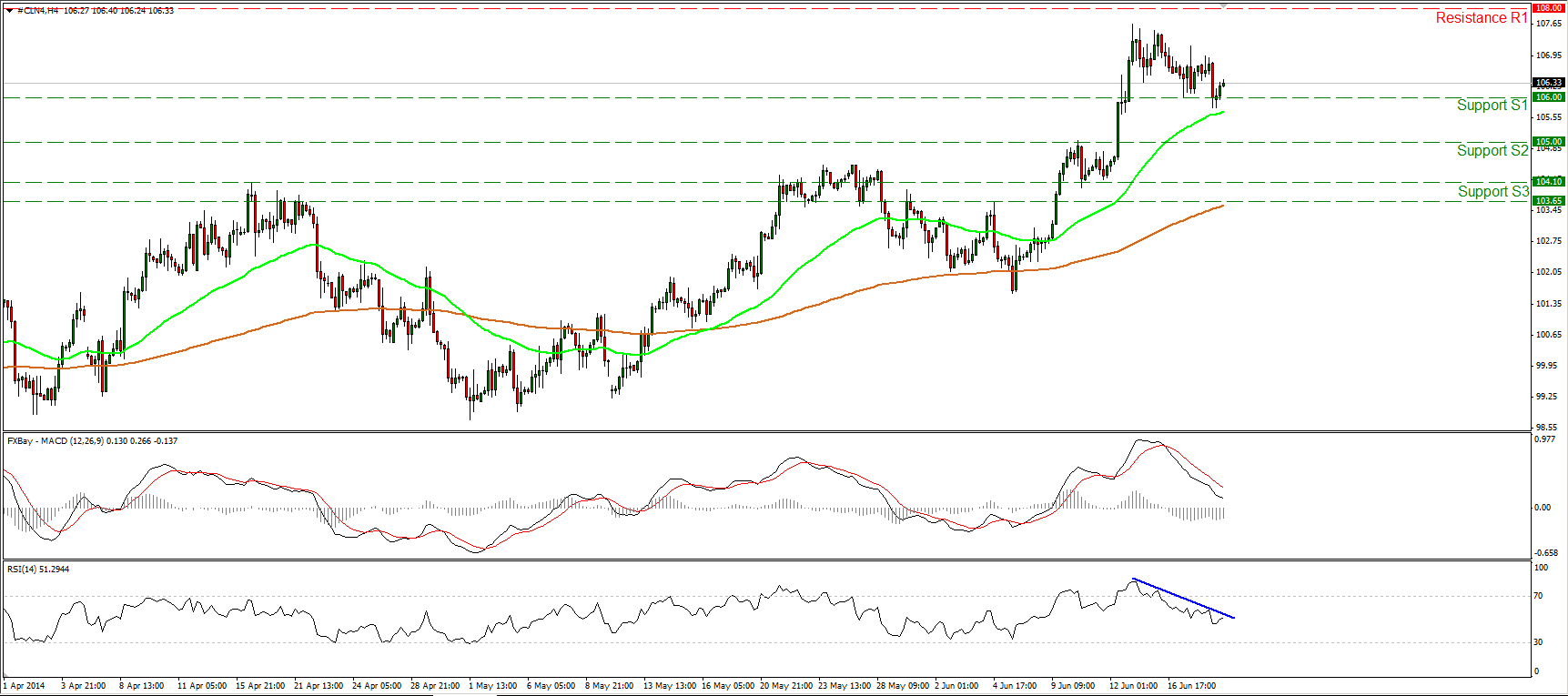Select the Resistance R1 label
This screenshot has height=696, width=1568.
[x=1482, y=18]
